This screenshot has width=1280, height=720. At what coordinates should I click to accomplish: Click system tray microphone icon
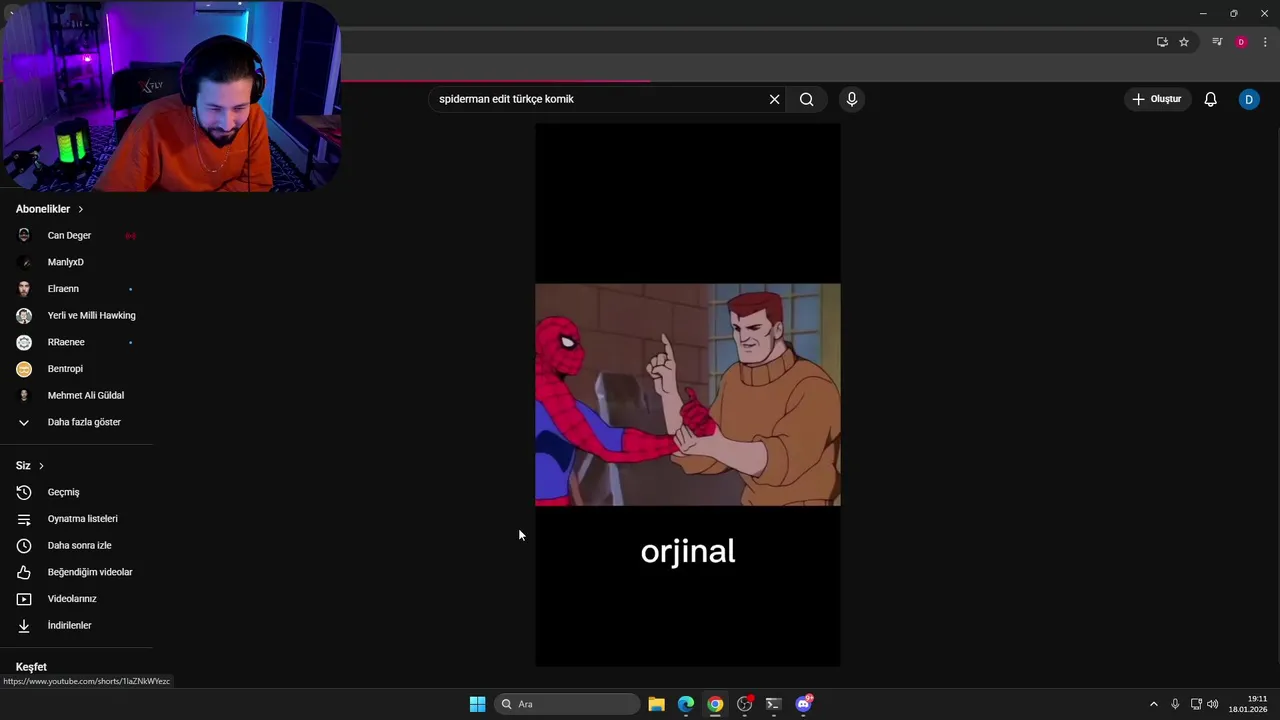[x=1175, y=704]
